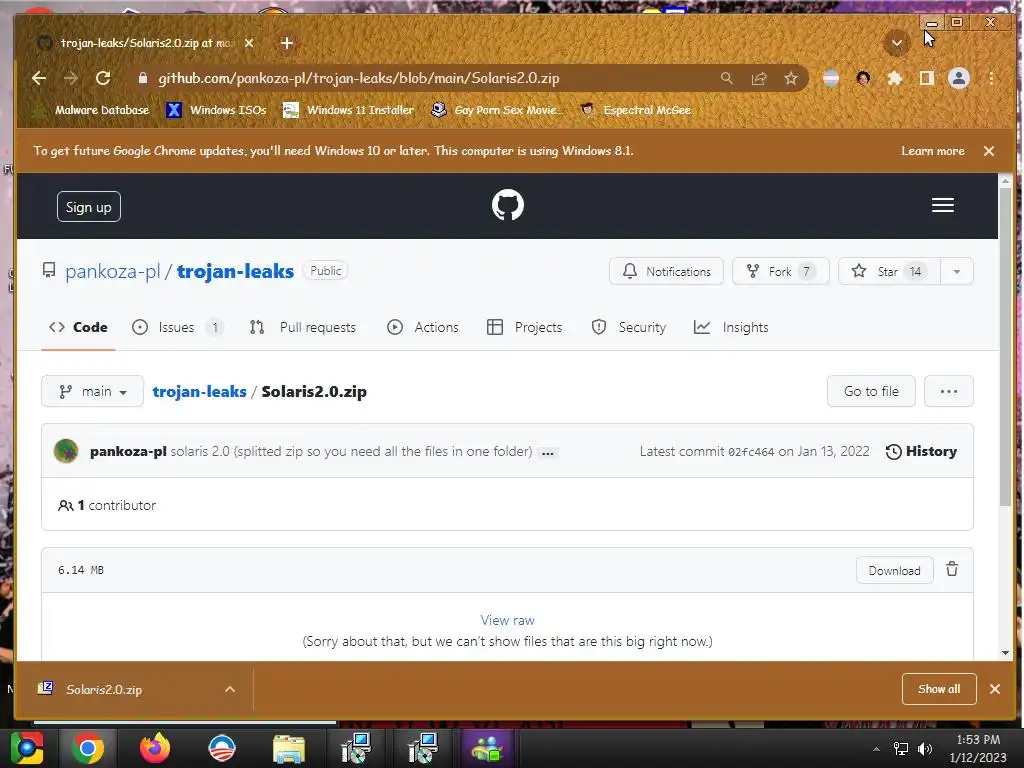
Task: Open the Malware Database bookmark
Action: (x=92, y=110)
